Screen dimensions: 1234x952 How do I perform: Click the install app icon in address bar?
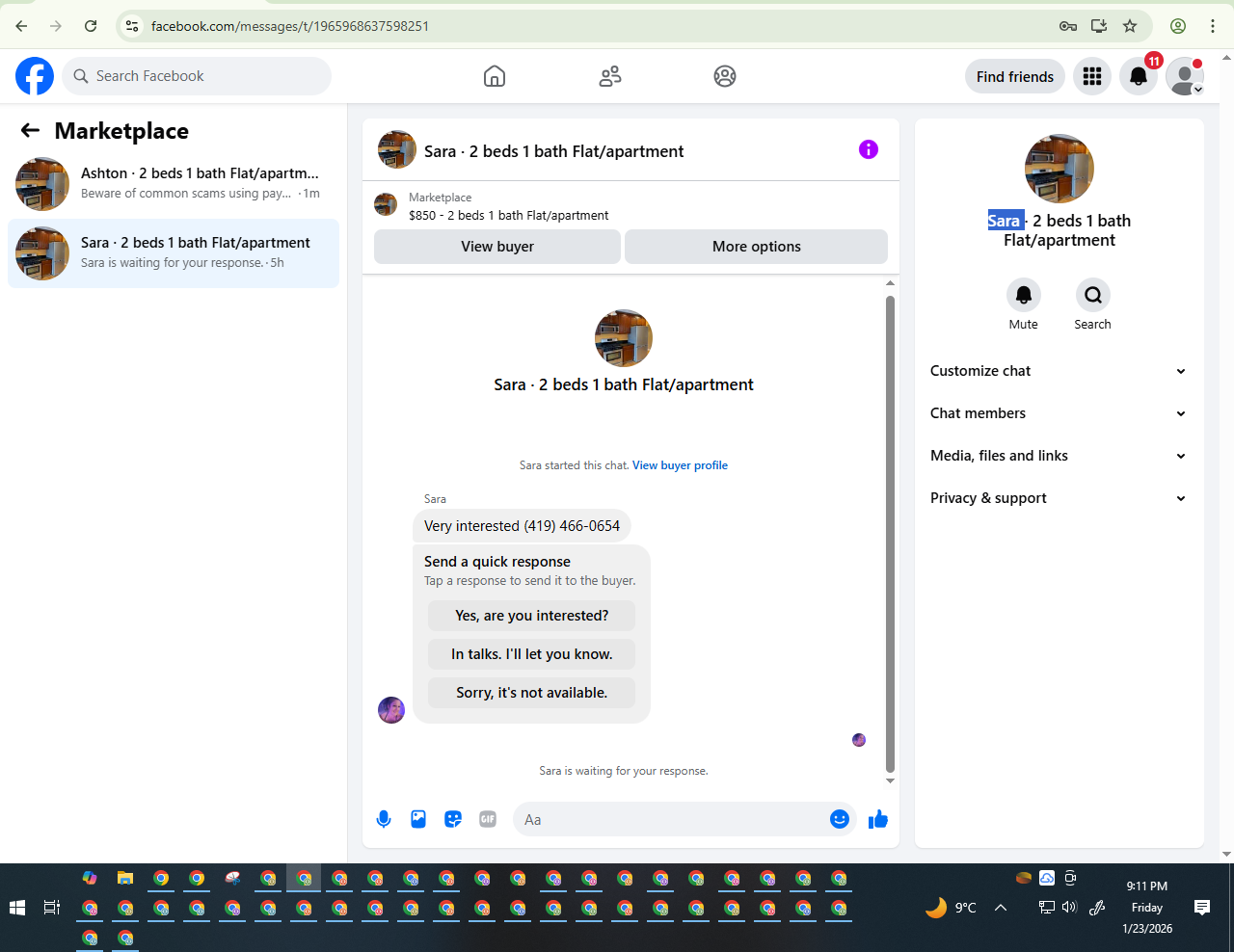(x=1099, y=26)
